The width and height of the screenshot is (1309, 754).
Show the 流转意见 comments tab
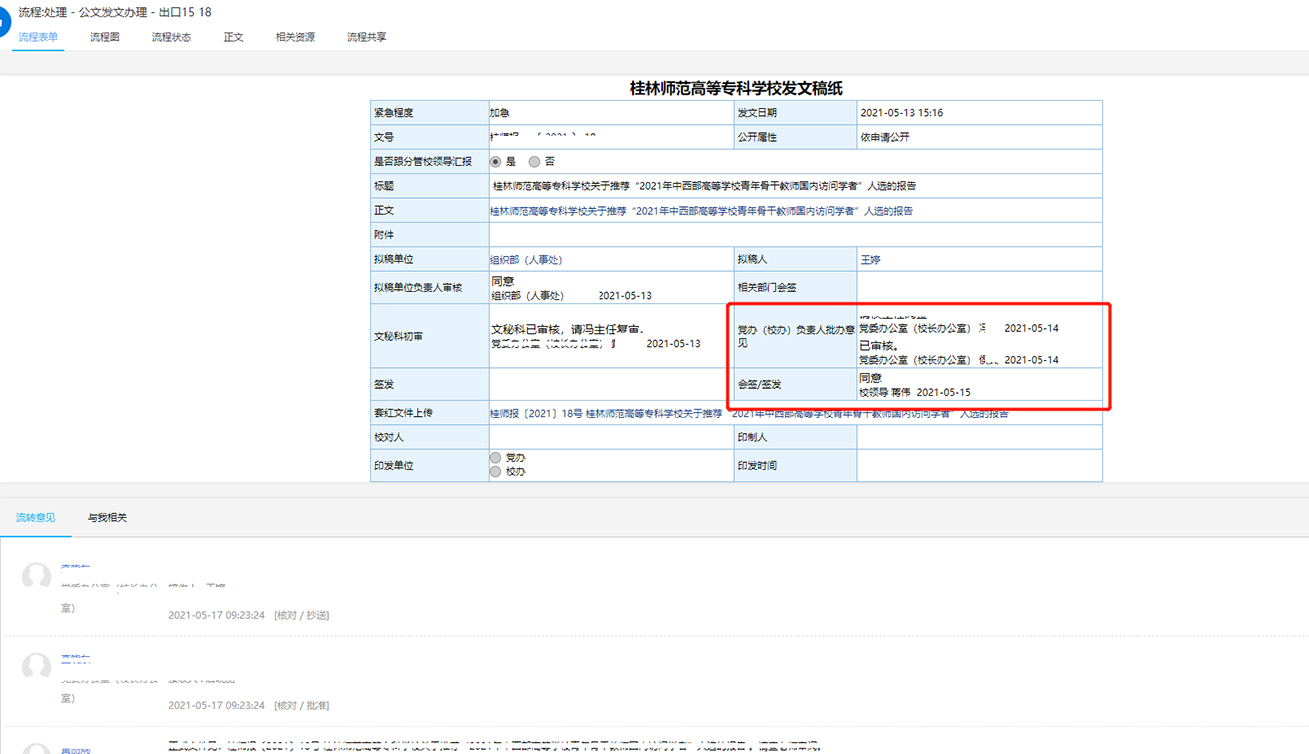tap(36, 518)
